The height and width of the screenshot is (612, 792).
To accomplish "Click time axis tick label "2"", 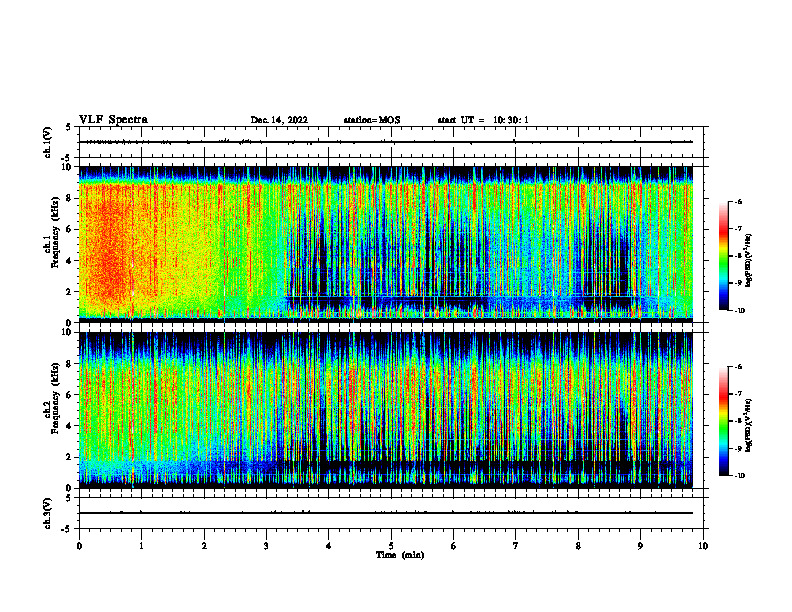I will pyautogui.click(x=204, y=546).
